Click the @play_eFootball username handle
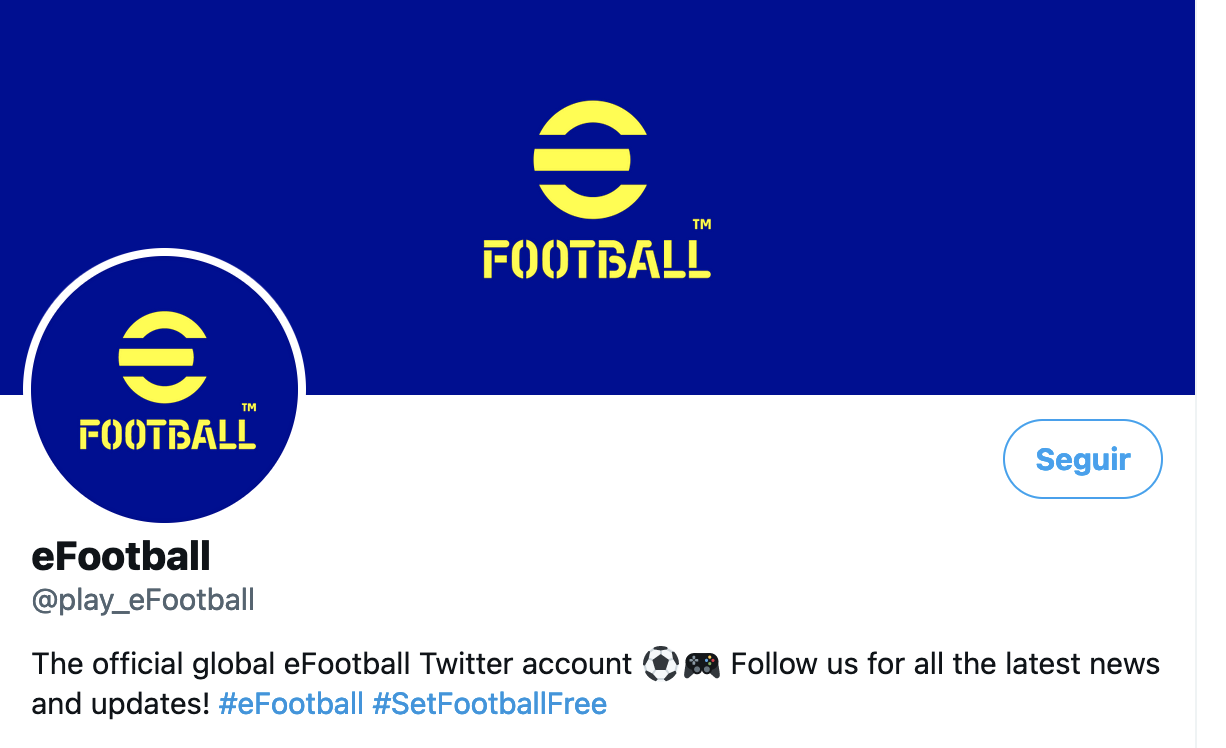Viewport: 1226px width, 748px height. pyautogui.click(x=143, y=600)
